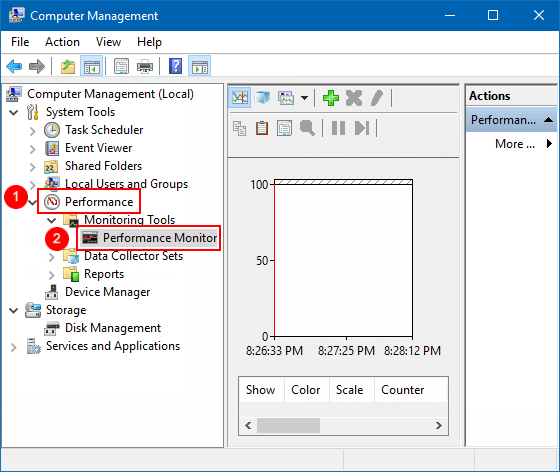The height and width of the screenshot is (472, 560).
Task: Select Shared Folders in the tree
Action: (x=104, y=166)
